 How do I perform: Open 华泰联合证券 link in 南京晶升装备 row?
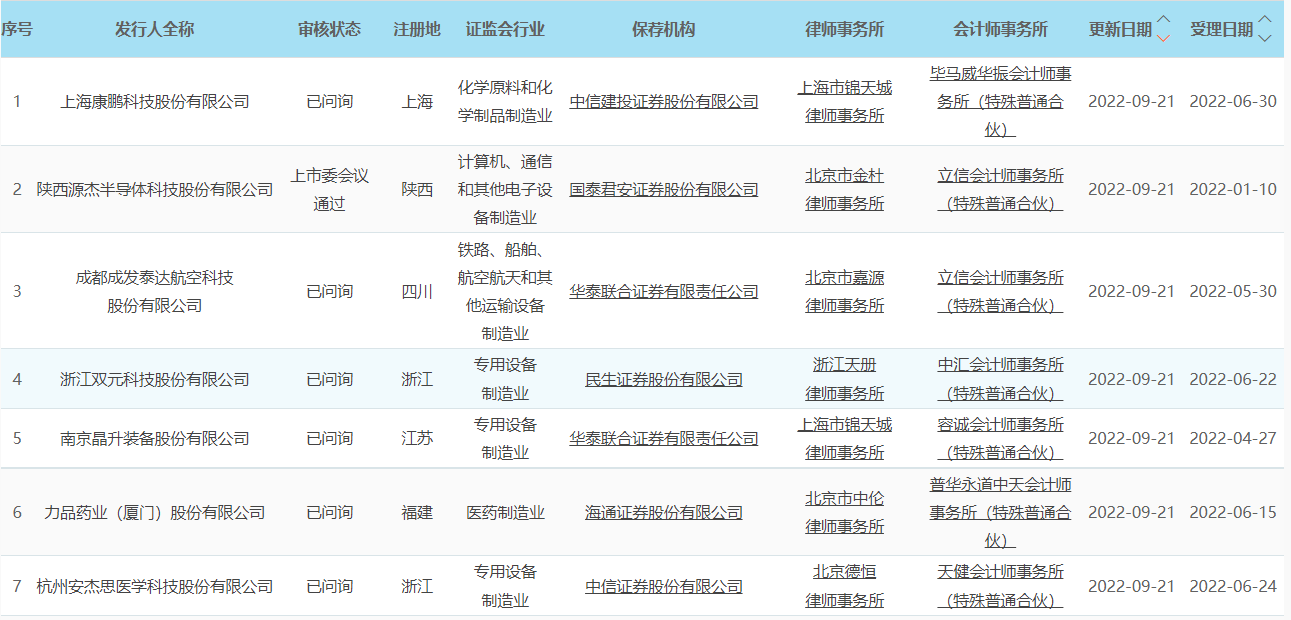pos(664,438)
